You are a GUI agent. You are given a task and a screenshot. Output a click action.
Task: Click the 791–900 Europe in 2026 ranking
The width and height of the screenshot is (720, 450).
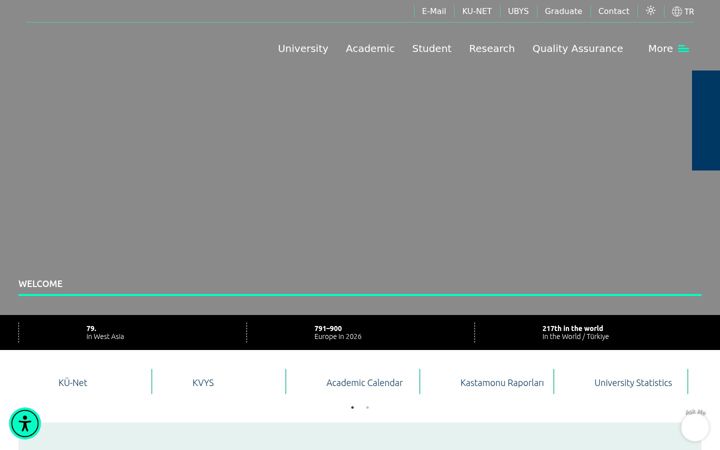pyautogui.click(x=338, y=332)
